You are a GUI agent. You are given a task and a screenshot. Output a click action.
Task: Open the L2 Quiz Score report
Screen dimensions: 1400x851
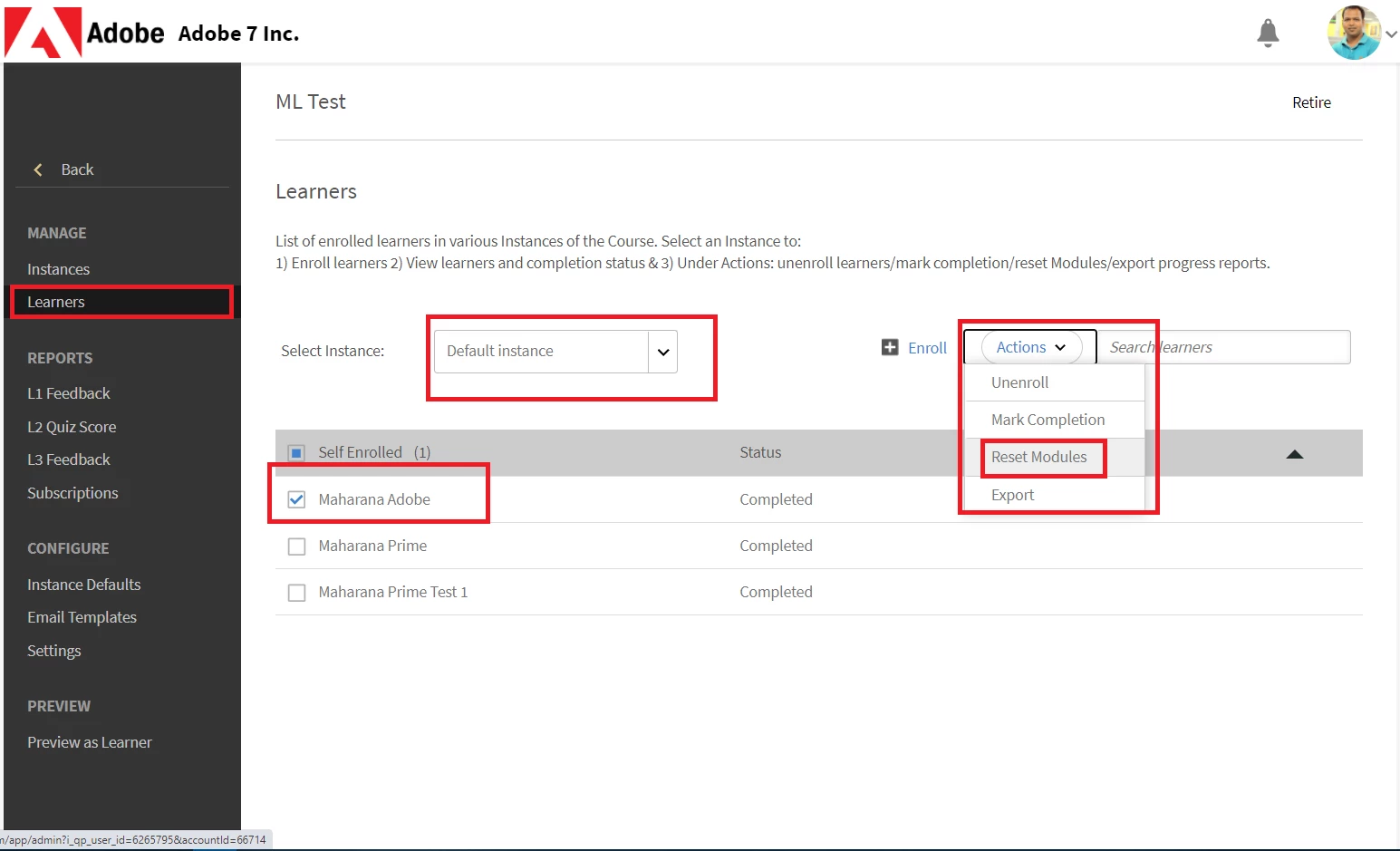click(72, 427)
